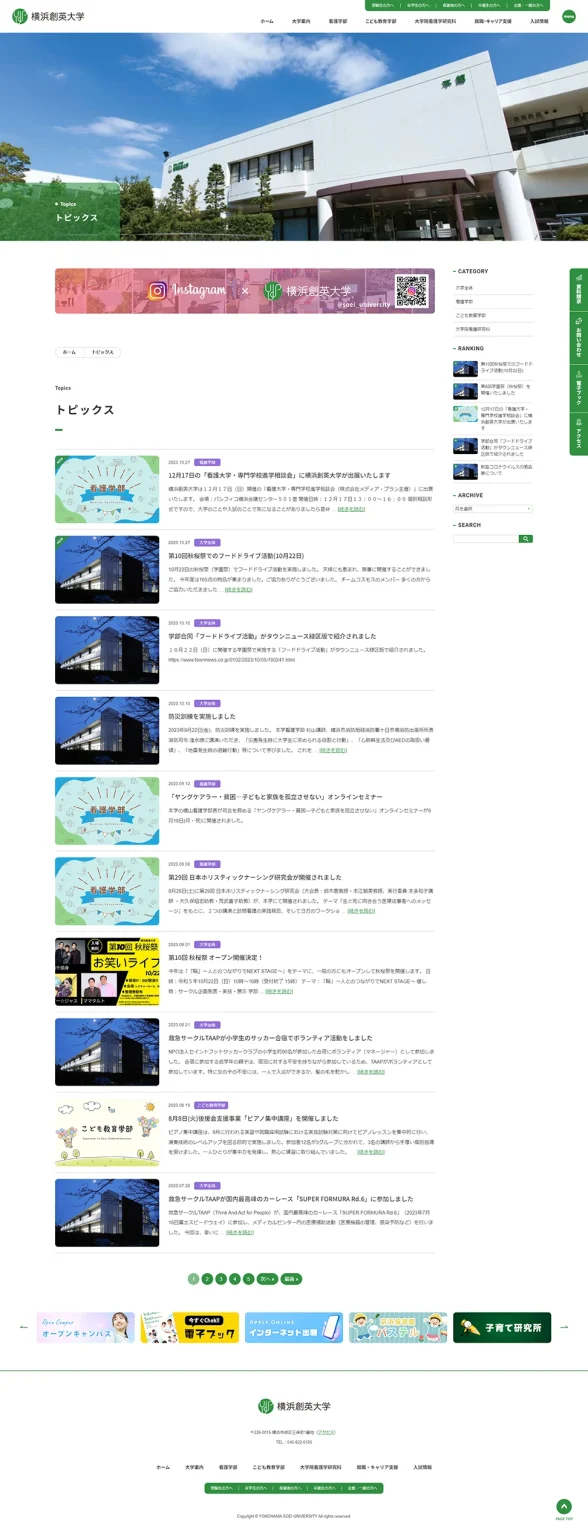Click the Instagram icon on the banner
Viewport: 588px width, 1536px height.
click(x=157, y=291)
